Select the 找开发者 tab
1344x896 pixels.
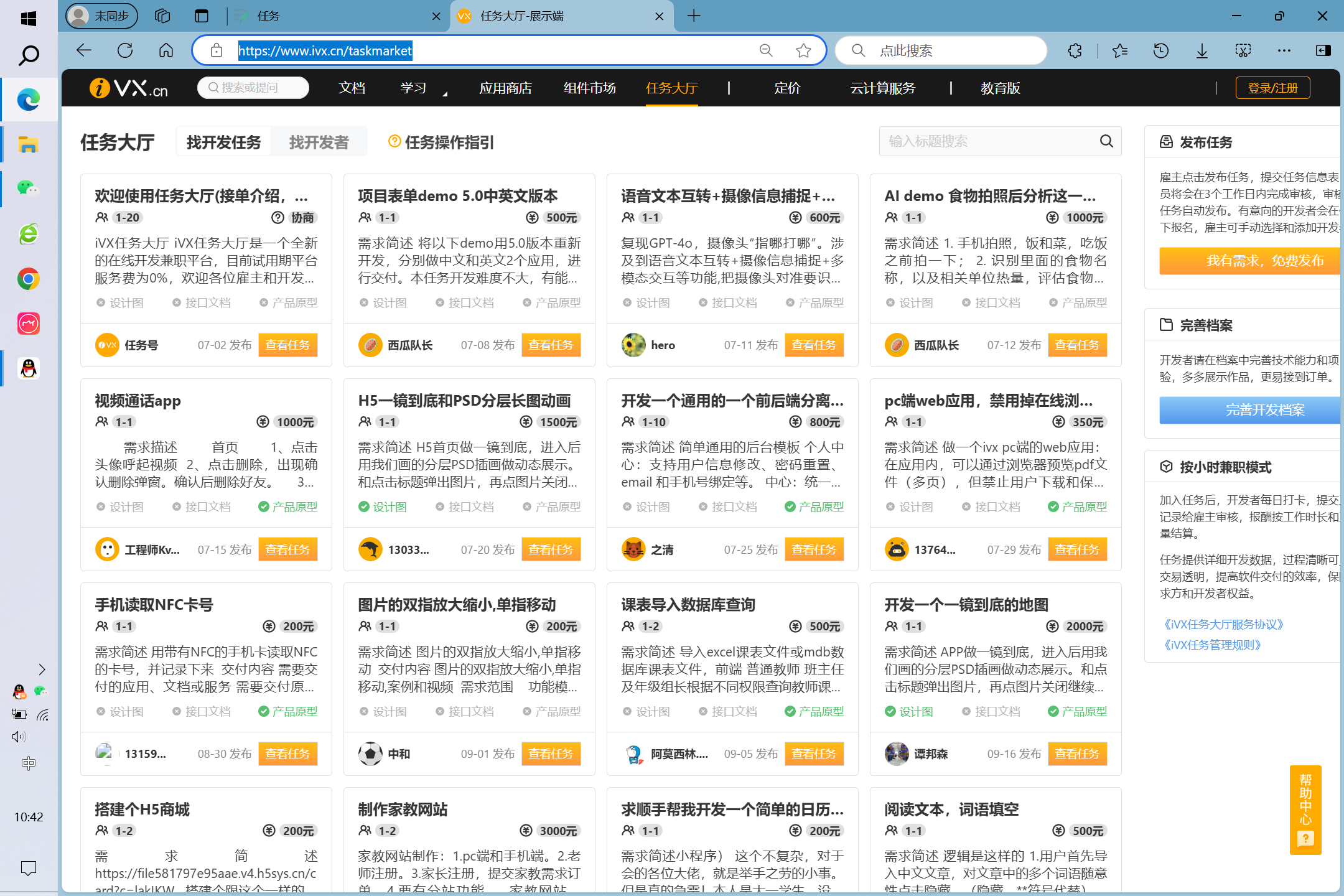pyautogui.click(x=319, y=142)
